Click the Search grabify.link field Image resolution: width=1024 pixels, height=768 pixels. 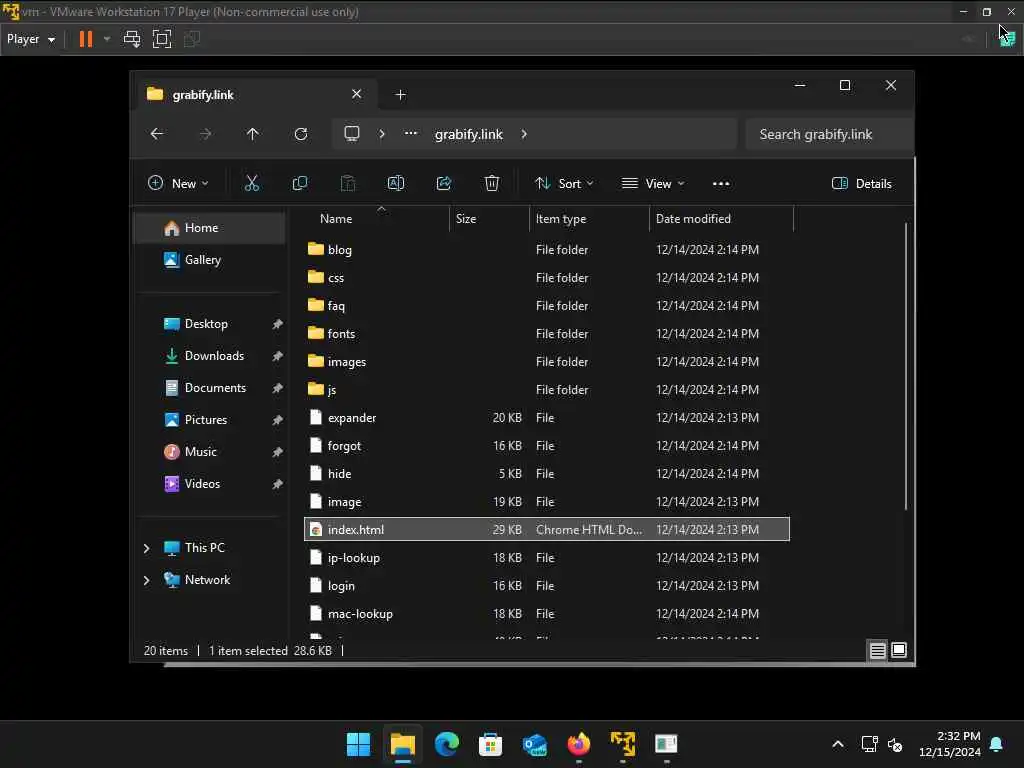coord(828,134)
